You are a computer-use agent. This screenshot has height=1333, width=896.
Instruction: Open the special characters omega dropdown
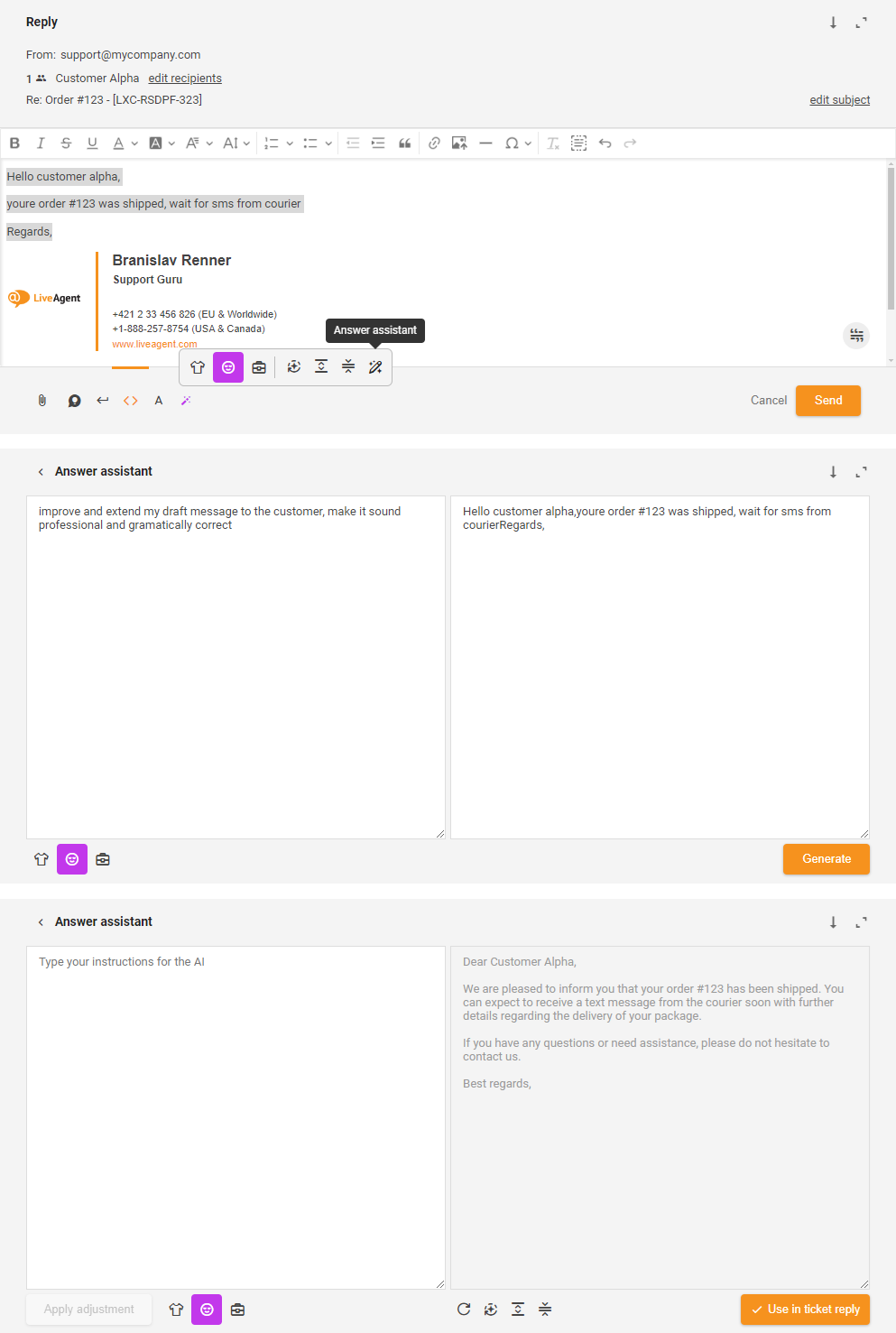pyautogui.click(x=528, y=143)
